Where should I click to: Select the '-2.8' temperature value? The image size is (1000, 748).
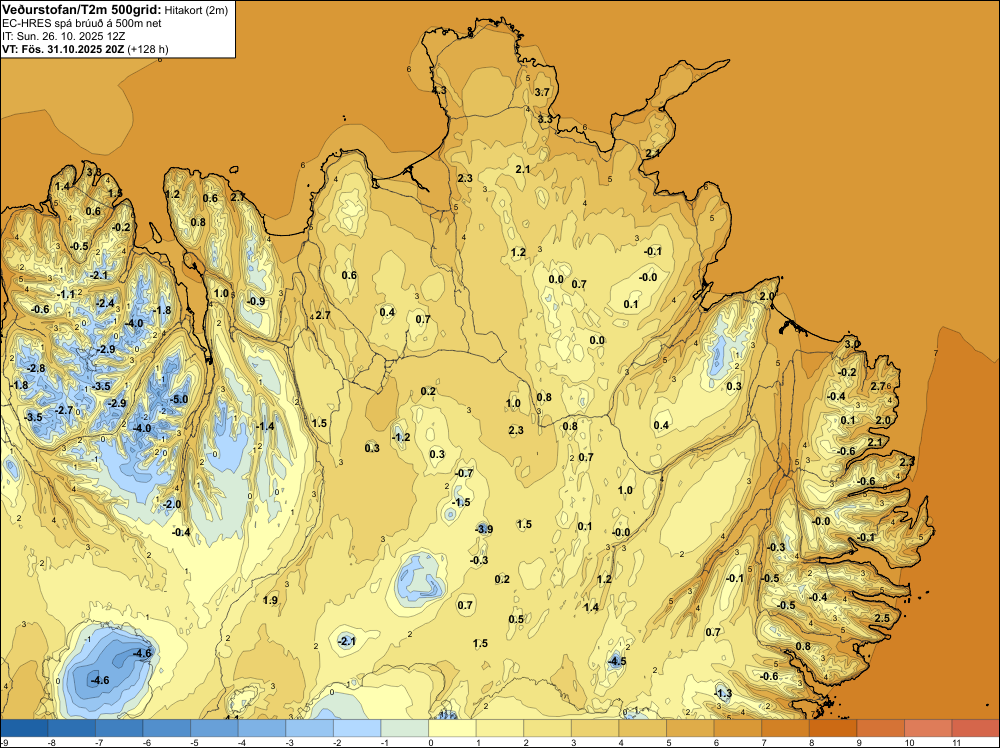[x=36, y=369]
